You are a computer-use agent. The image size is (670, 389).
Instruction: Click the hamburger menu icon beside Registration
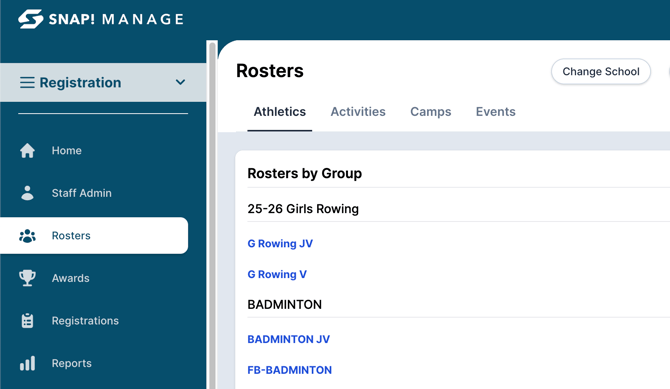click(x=27, y=83)
